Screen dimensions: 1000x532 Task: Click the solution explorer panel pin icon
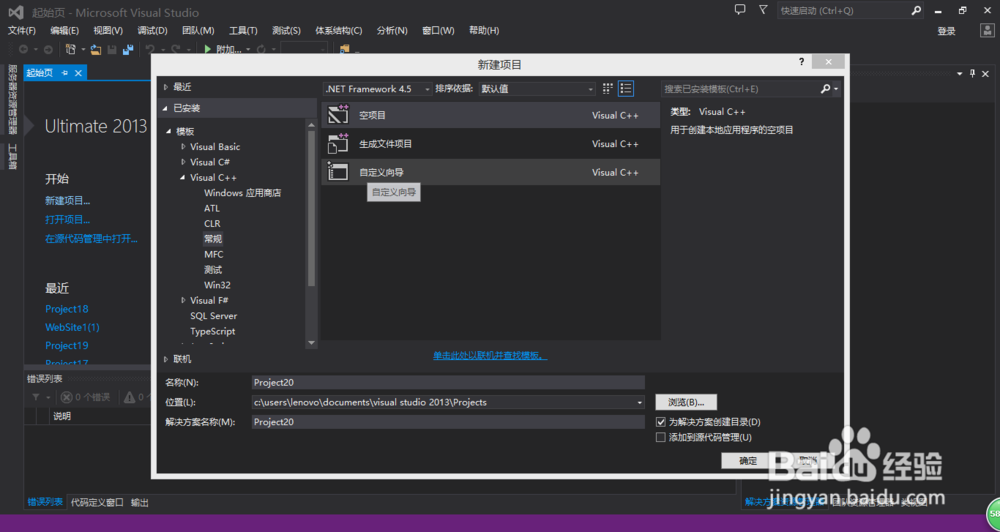pyautogui.click(x=973, y=73)
